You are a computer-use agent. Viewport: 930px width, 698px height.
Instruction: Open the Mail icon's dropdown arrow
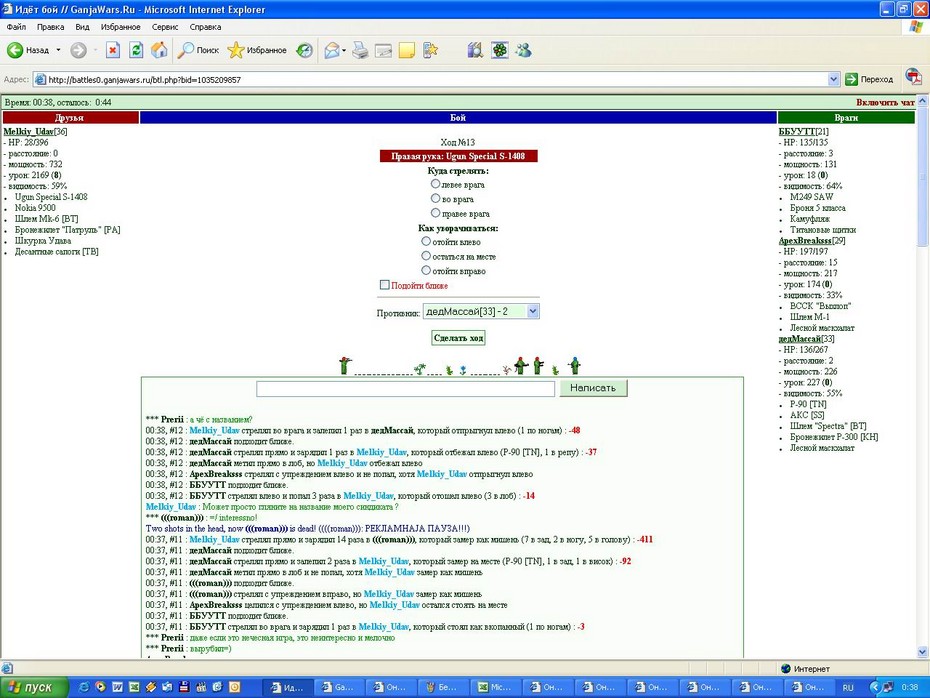(x=344, y=50)
